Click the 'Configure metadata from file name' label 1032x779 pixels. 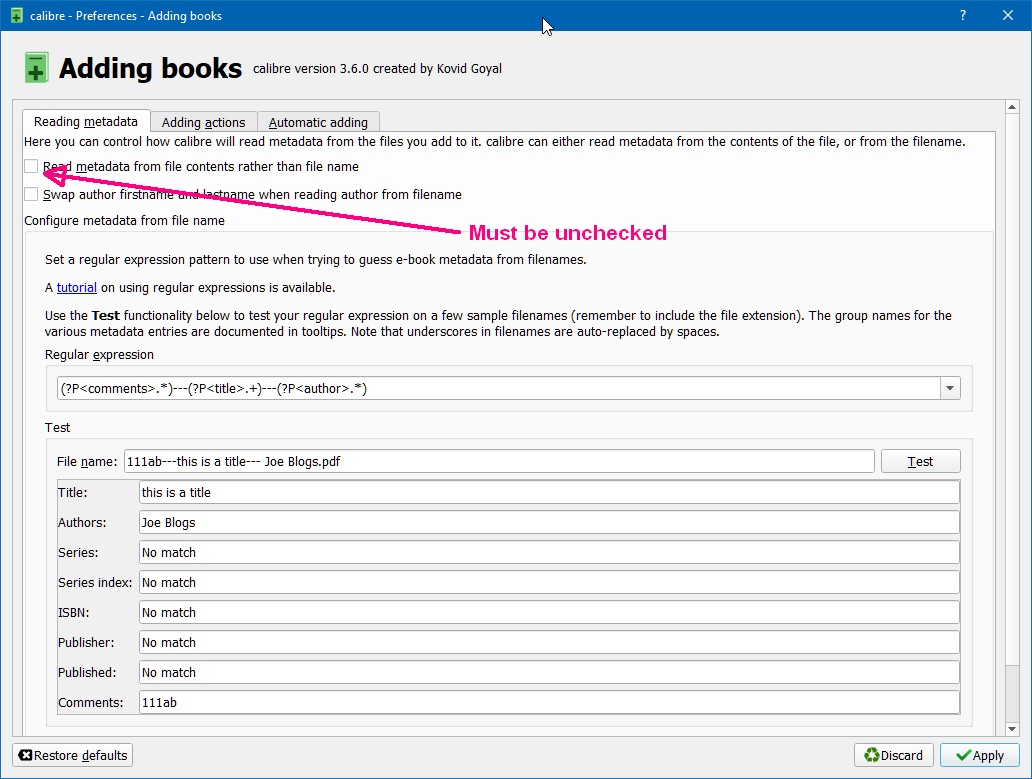pyautogui.click(x=124, y=220)
